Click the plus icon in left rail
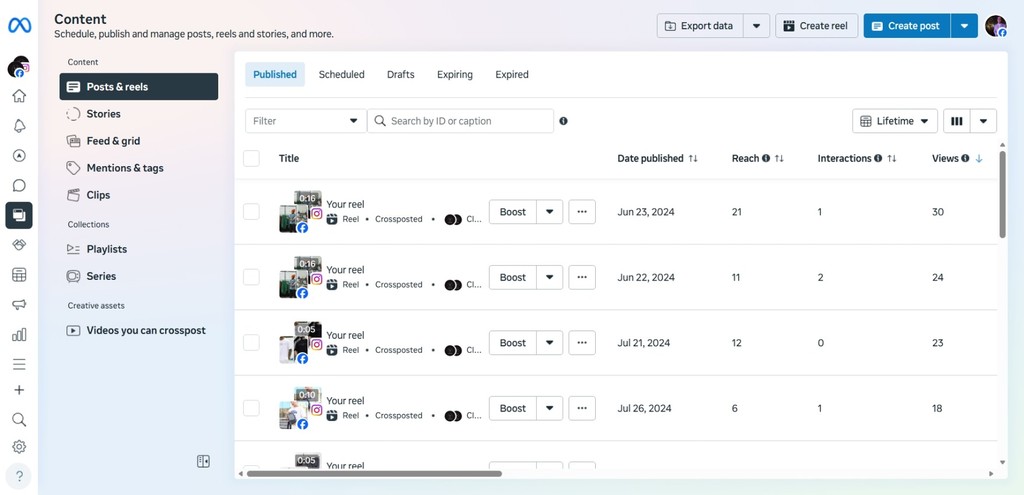Image resolution: width=1024 pixels, height=495 pixels. tap(19, 390)
